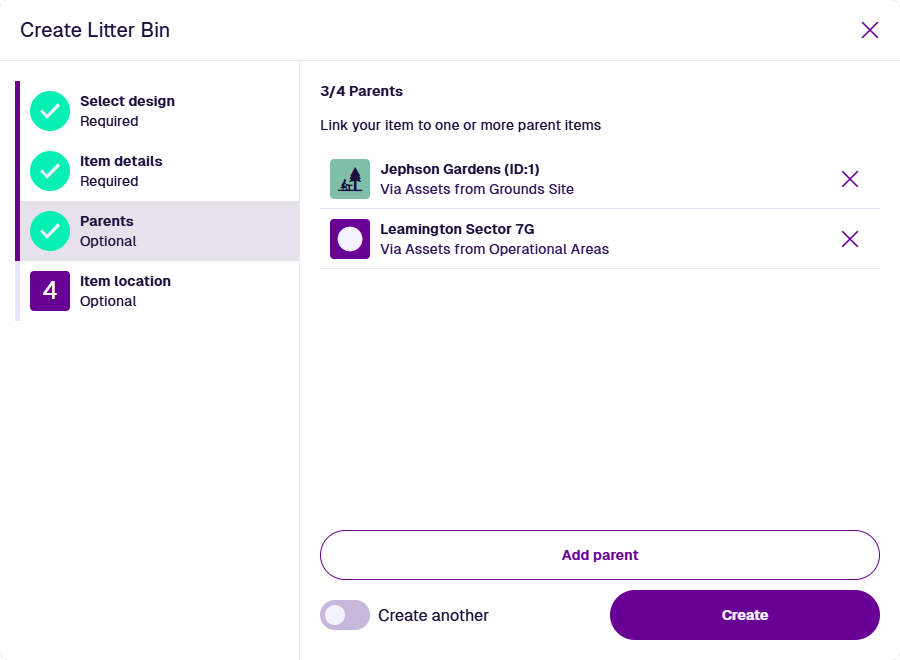Screen dimensions: 900x660
Task: Click the Jephson Gardens park tree icon
Action: 350,179
